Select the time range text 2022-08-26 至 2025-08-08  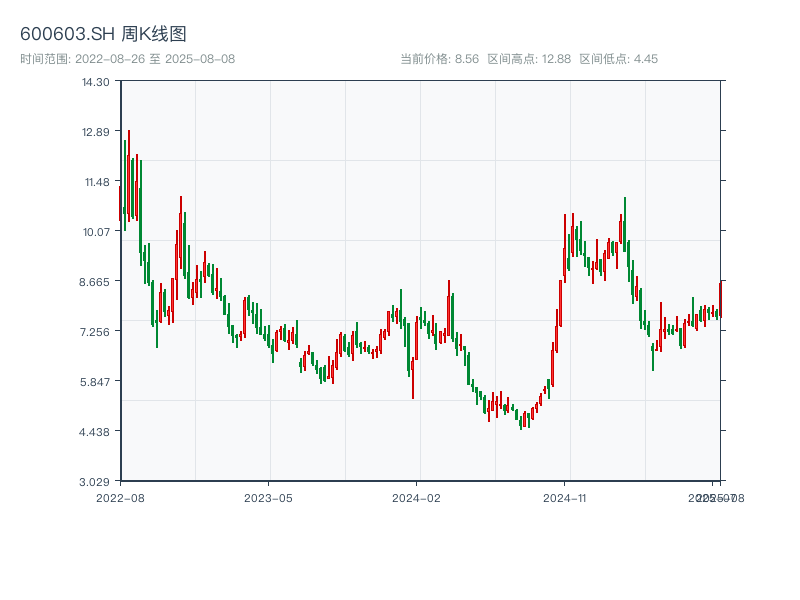pyautogui.click(x=155, y=59)
